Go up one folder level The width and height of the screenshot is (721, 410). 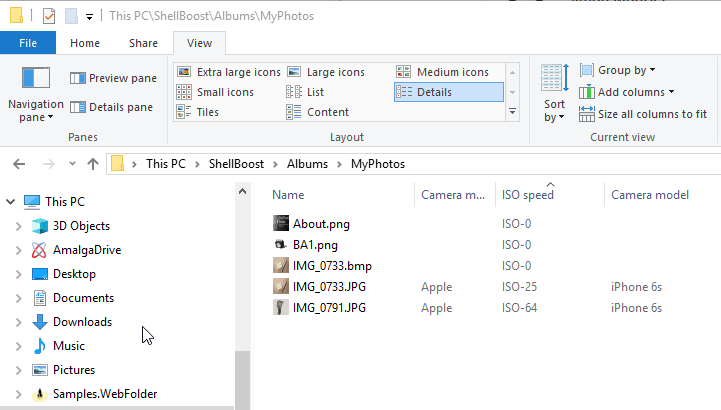click(x=93, y=164)
